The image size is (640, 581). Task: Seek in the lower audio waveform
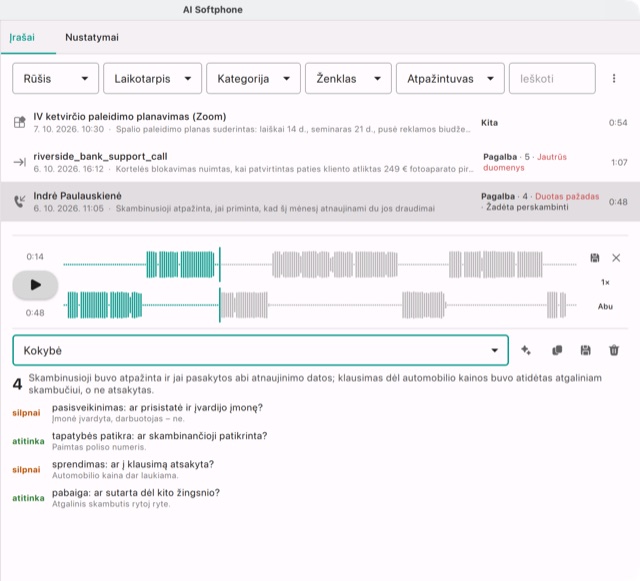tap(320, 305)
